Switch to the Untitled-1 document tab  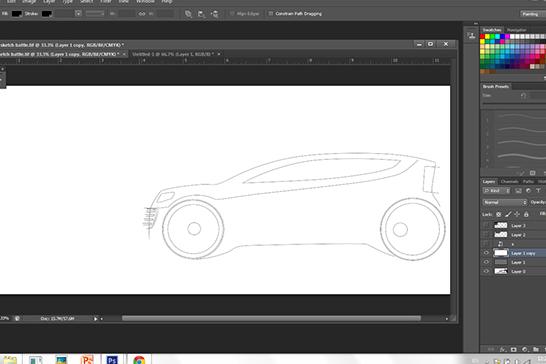[x=173, y=54]
